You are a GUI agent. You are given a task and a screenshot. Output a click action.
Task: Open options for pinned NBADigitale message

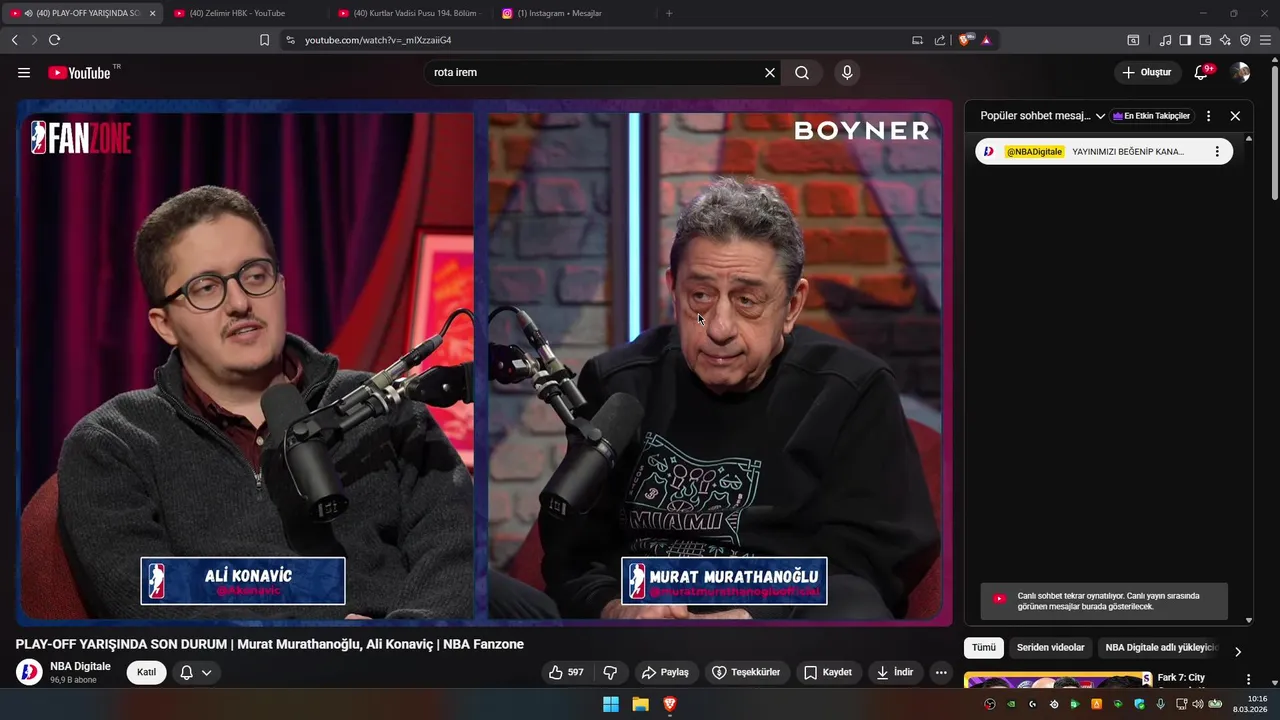(x=1217, y=152)
